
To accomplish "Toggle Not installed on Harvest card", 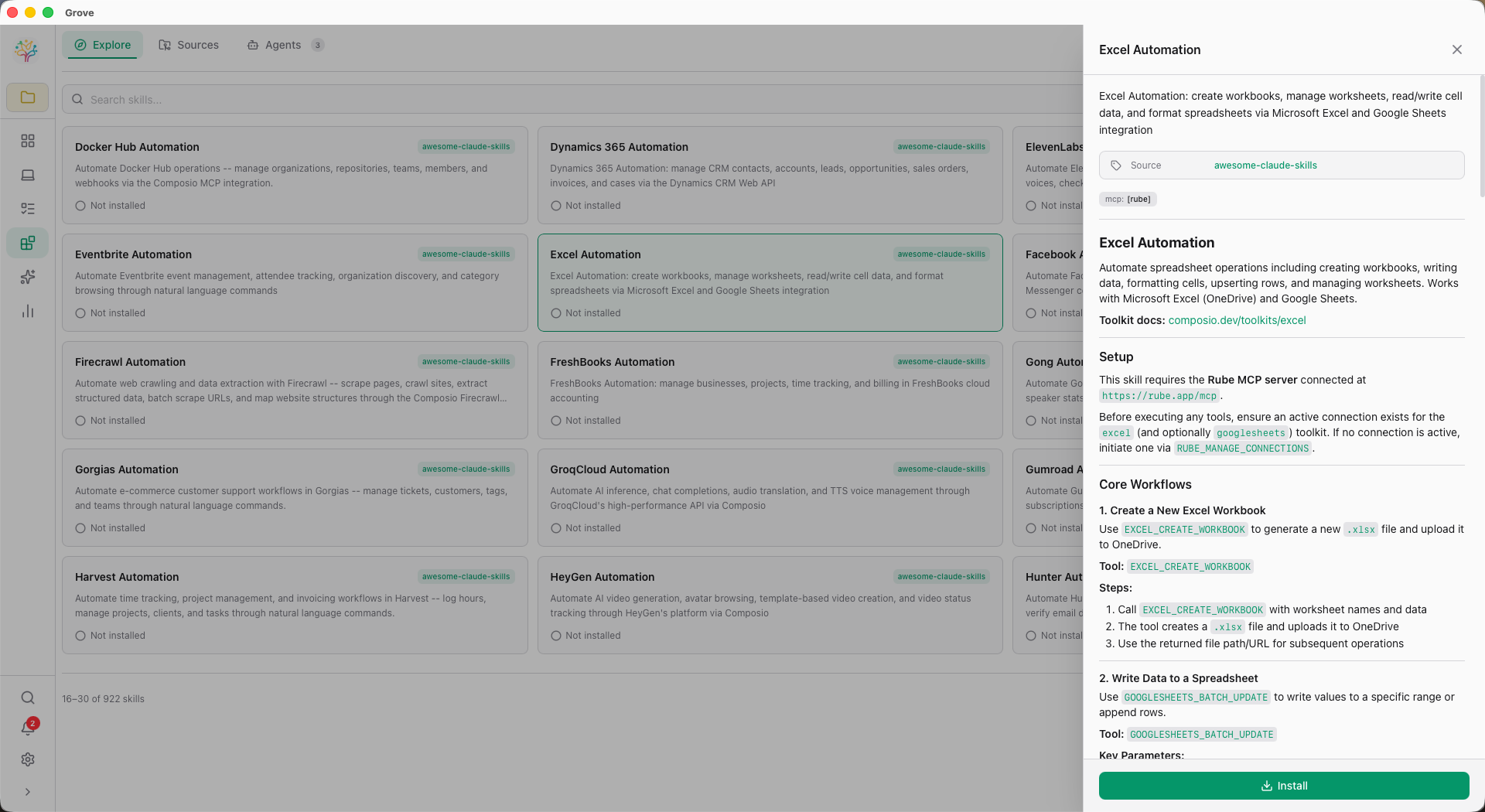I will (x=111, y=636).
